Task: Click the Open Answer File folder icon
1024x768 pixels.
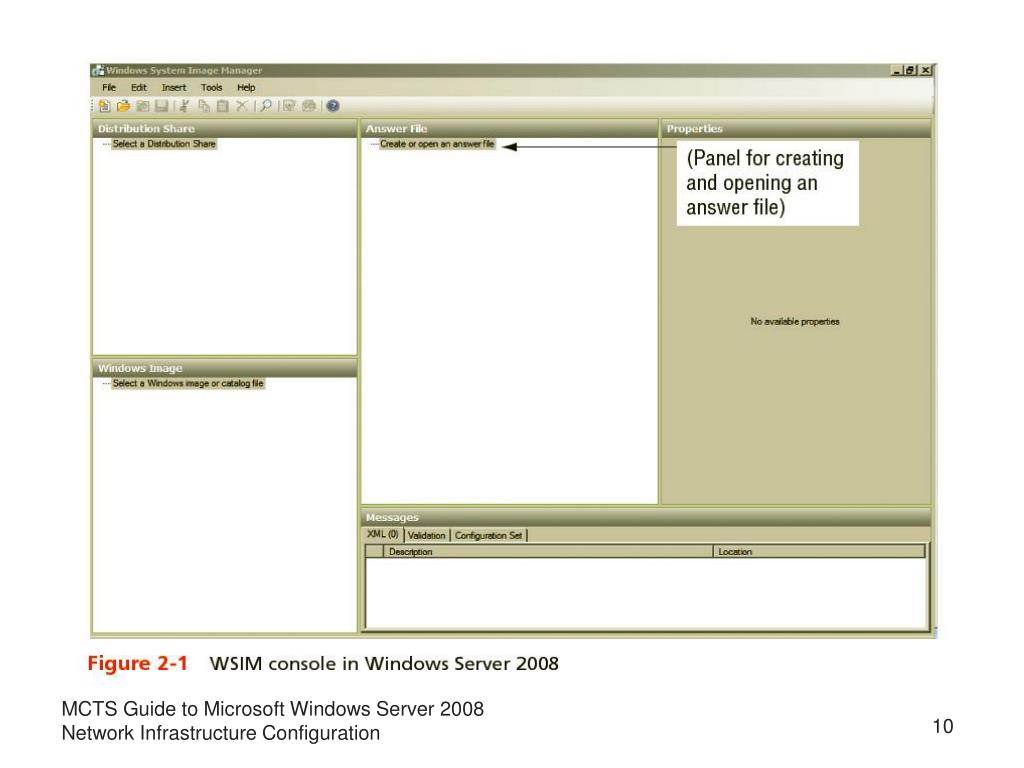Action: pyautogui.click(x=123, y=106)
